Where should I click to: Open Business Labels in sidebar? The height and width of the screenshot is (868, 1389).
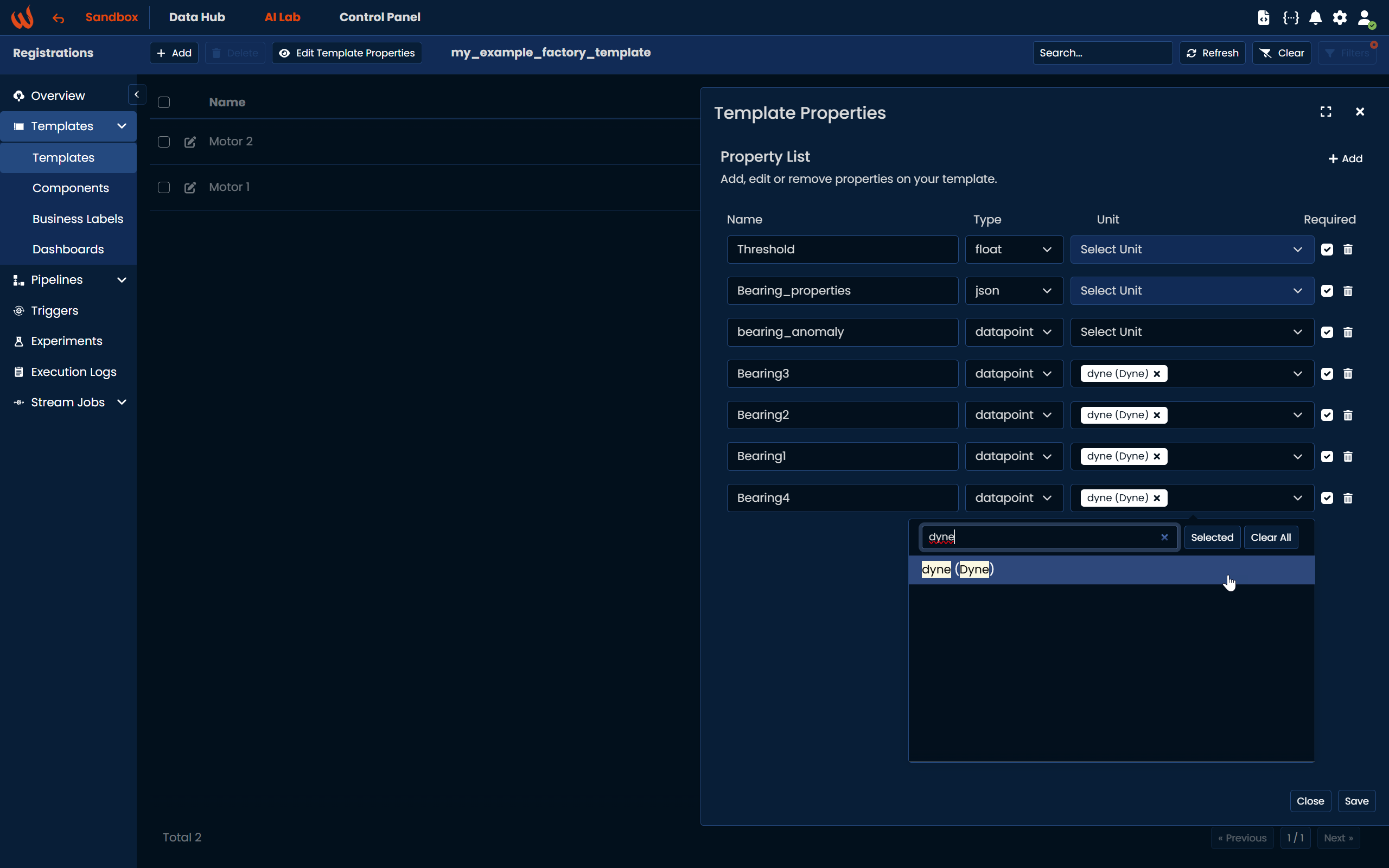tap(78, 219)
